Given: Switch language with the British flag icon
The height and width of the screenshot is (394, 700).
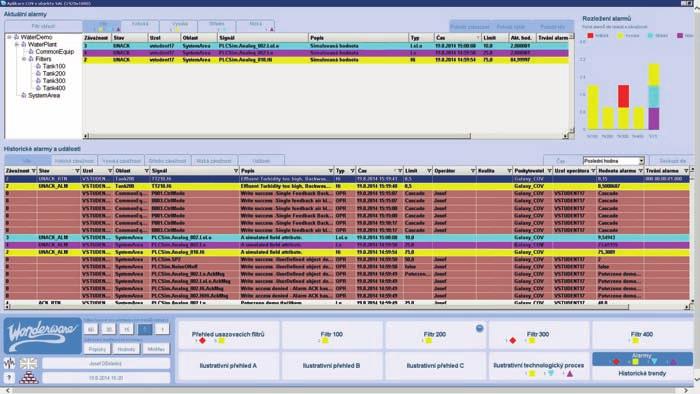Looking at the screenshot, I should coord(28,363).
